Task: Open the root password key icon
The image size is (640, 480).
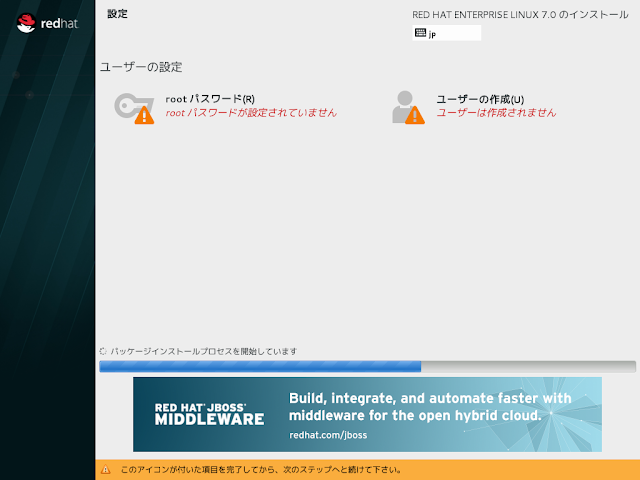Action: (134, 108)
